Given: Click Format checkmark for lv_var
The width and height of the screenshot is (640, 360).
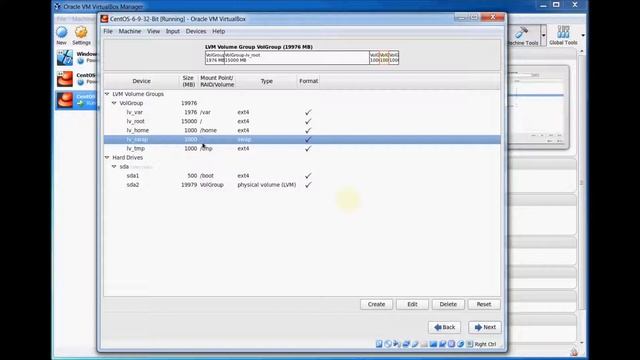Looking at the screenshot, I should click(308, 112).
